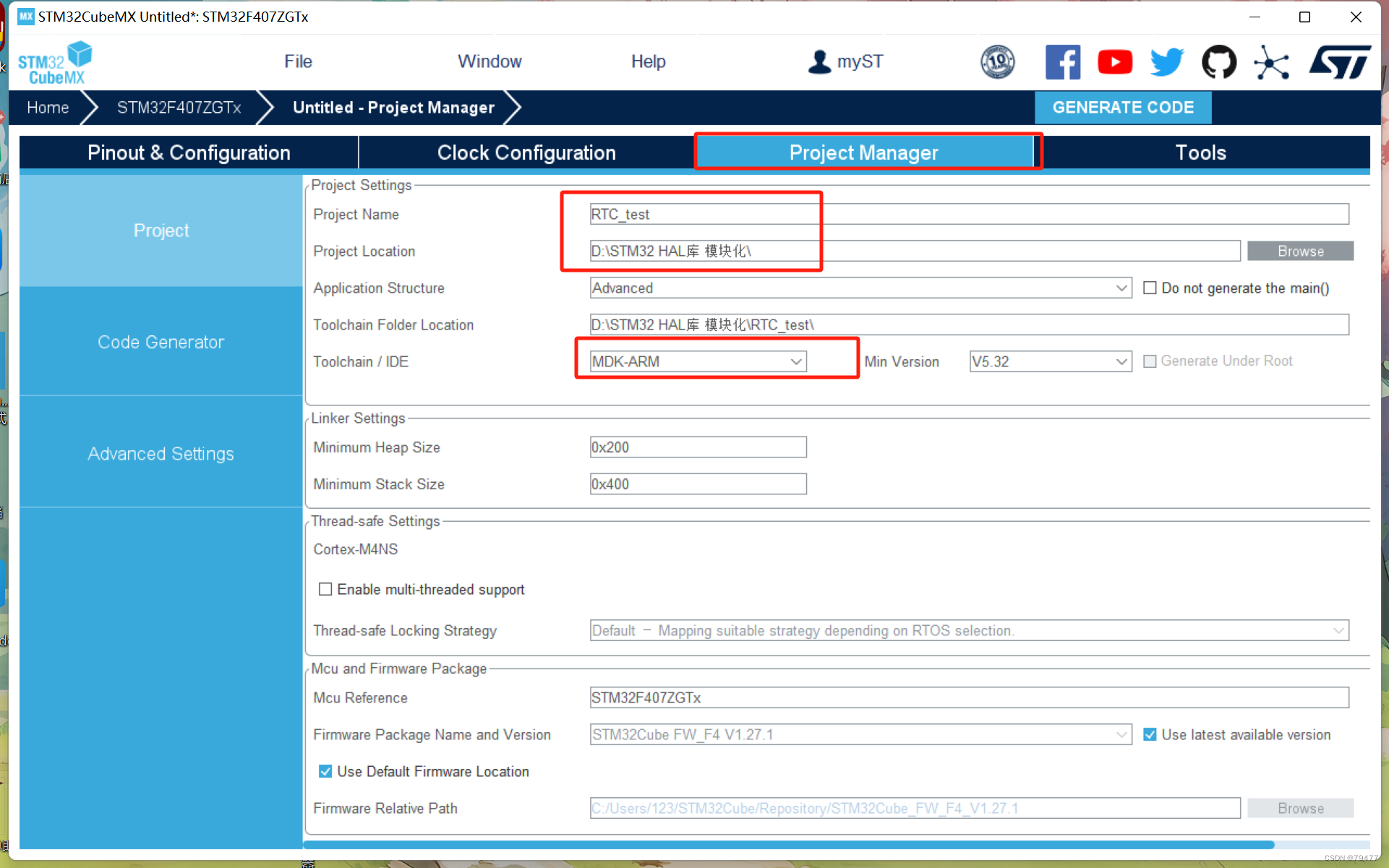
Task: Click the ST company logo
Action: tap(1340, 62)
